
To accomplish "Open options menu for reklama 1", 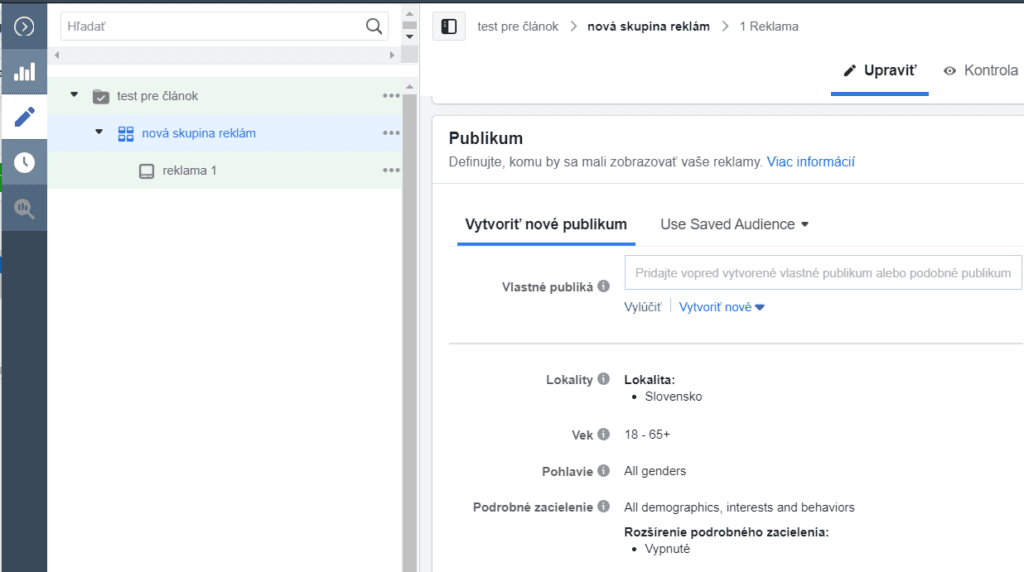I will pyautogui.click(x=391, y=170).
